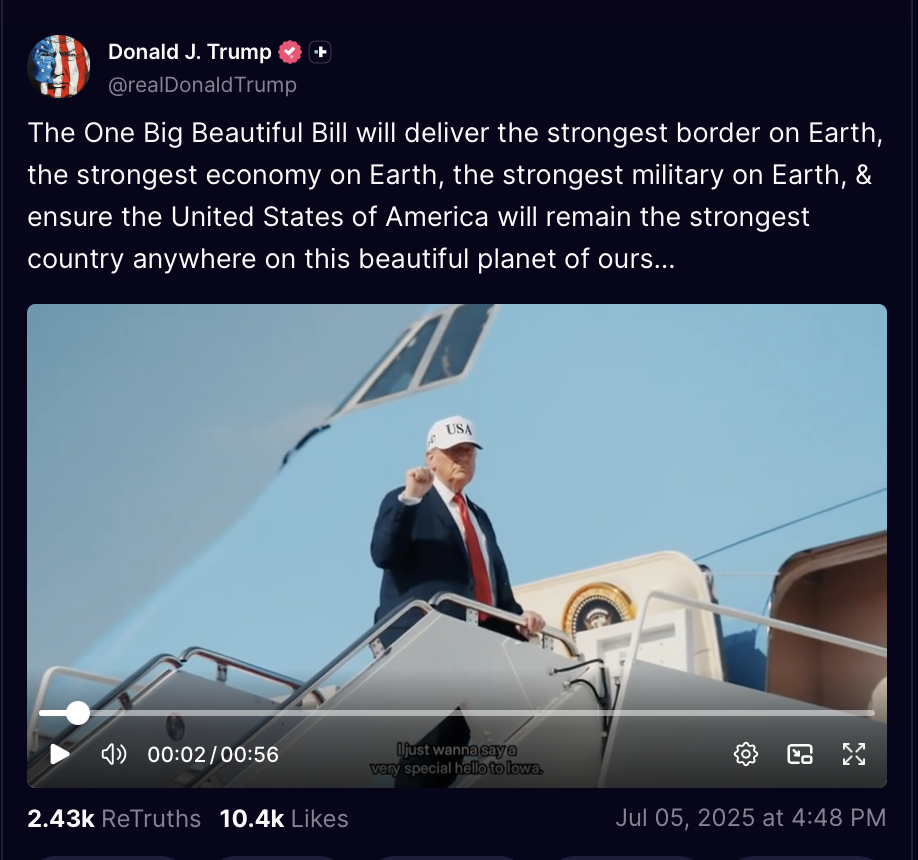Open the Donald J. Trump profile name
The image size is (918, 860).
pos(190,52)
